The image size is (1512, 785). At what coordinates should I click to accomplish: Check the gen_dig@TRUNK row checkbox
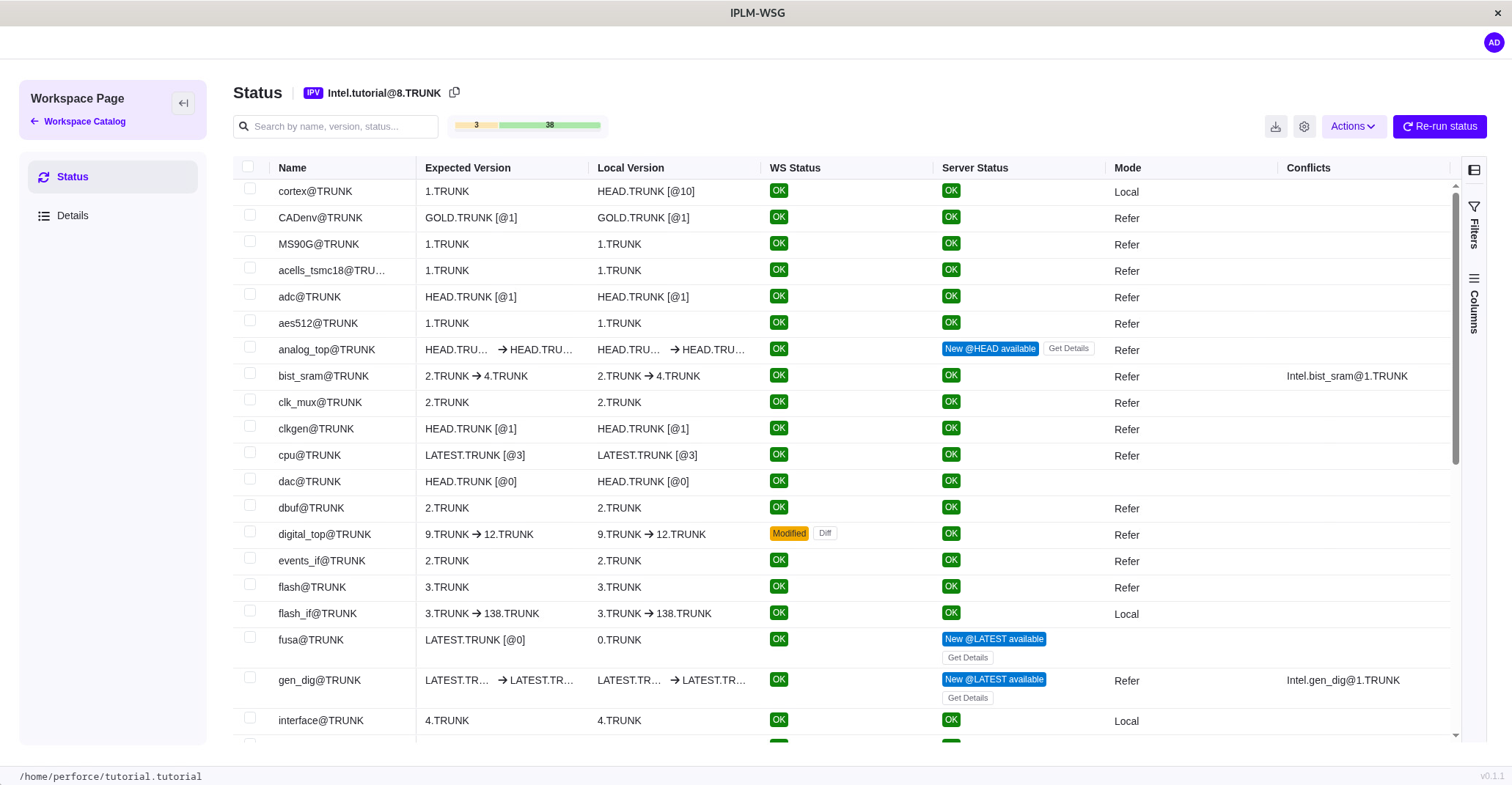click(x=250, y=677)
